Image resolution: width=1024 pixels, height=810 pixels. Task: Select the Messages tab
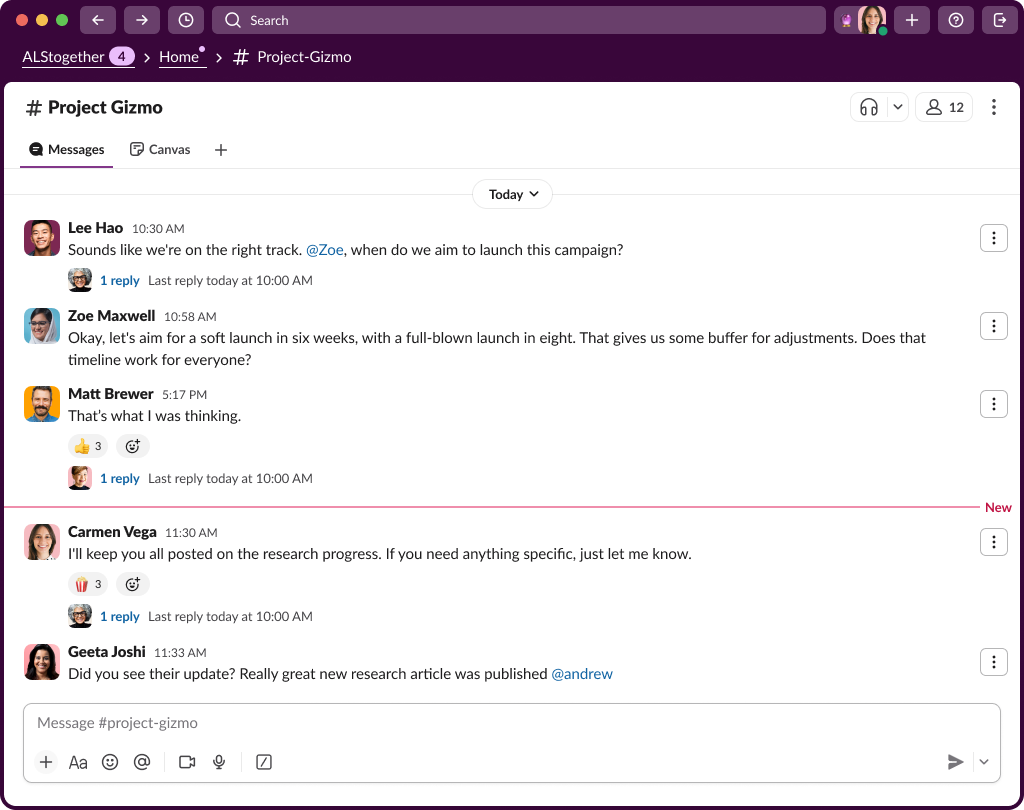(67, 149)
